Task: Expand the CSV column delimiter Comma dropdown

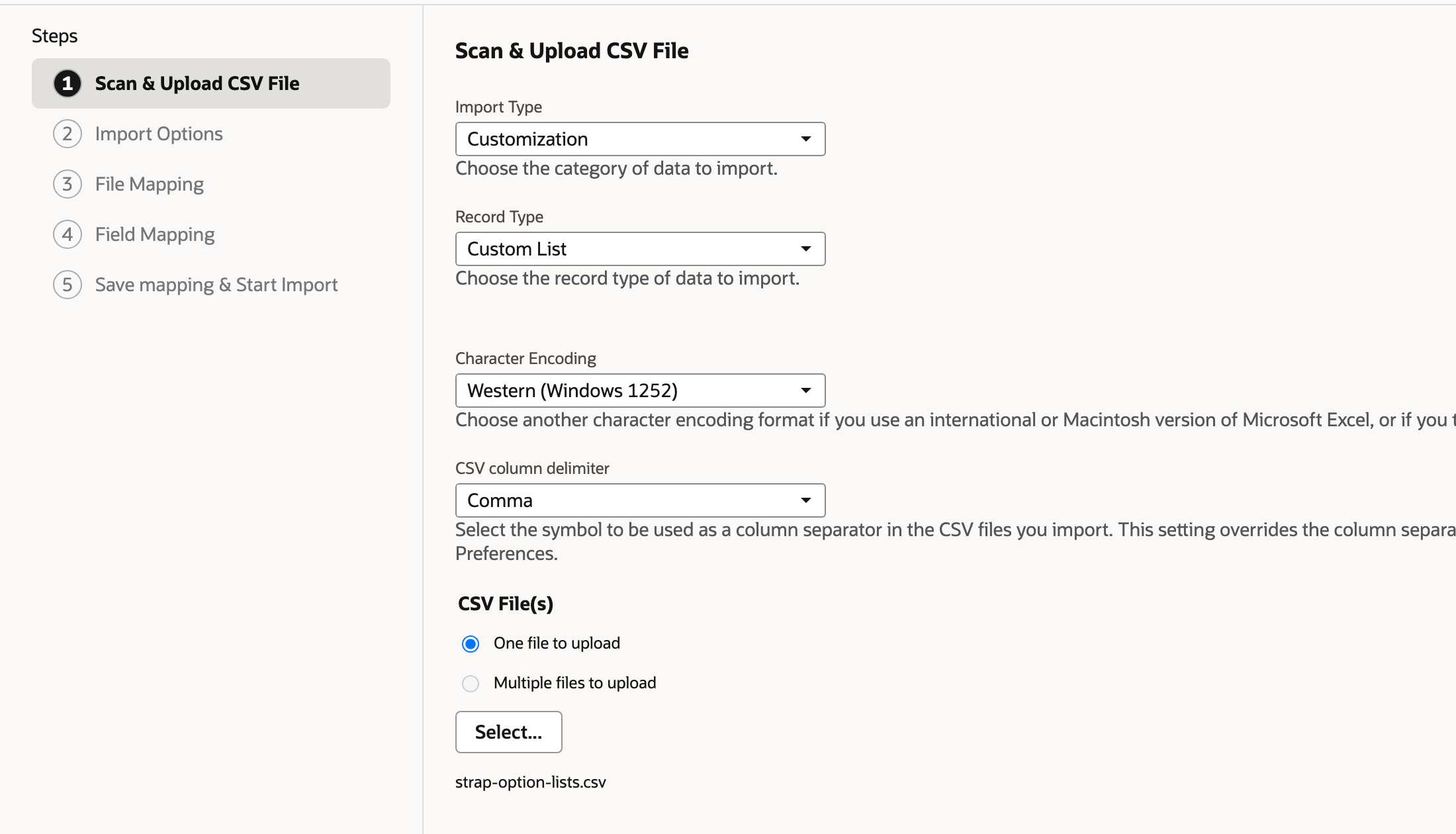Action: click(x=640, y=500)
